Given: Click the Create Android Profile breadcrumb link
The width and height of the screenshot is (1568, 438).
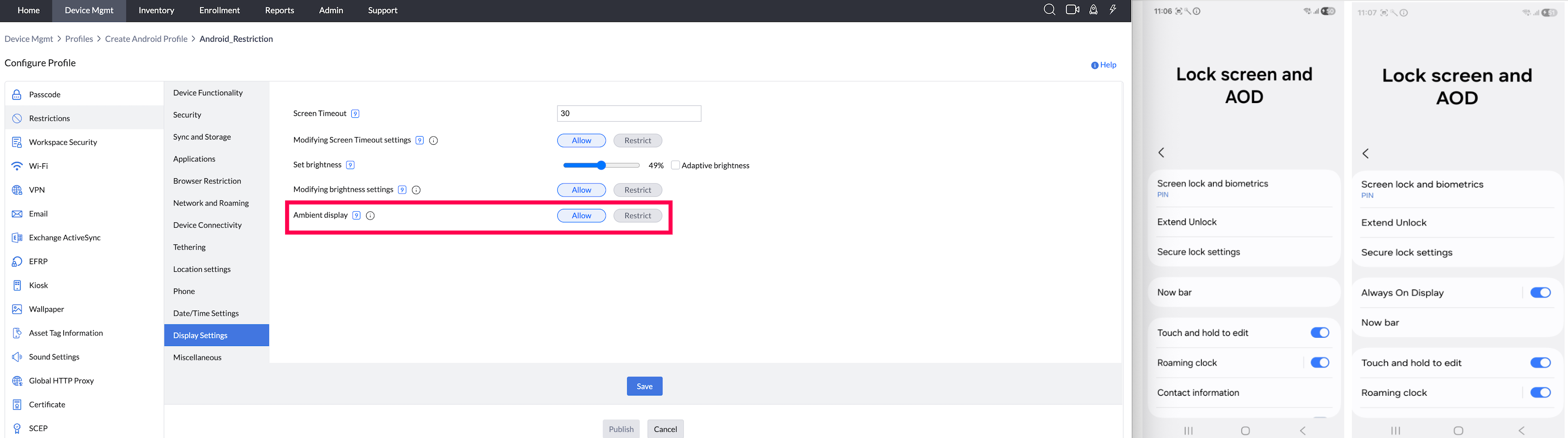Looking at the screenshot, I should (146, 39).
